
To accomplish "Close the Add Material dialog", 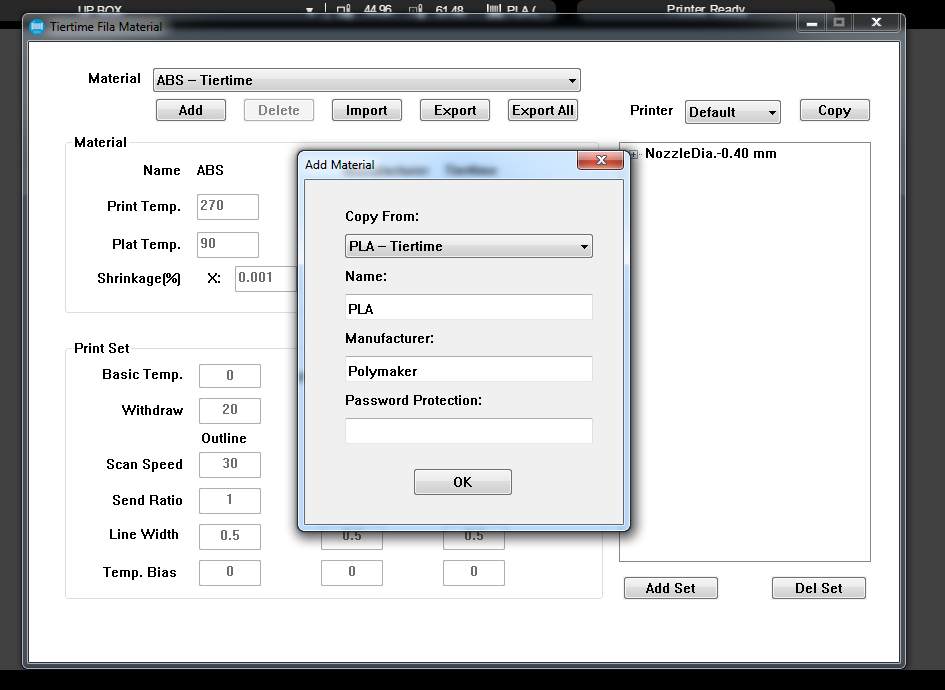I will 600,160.
